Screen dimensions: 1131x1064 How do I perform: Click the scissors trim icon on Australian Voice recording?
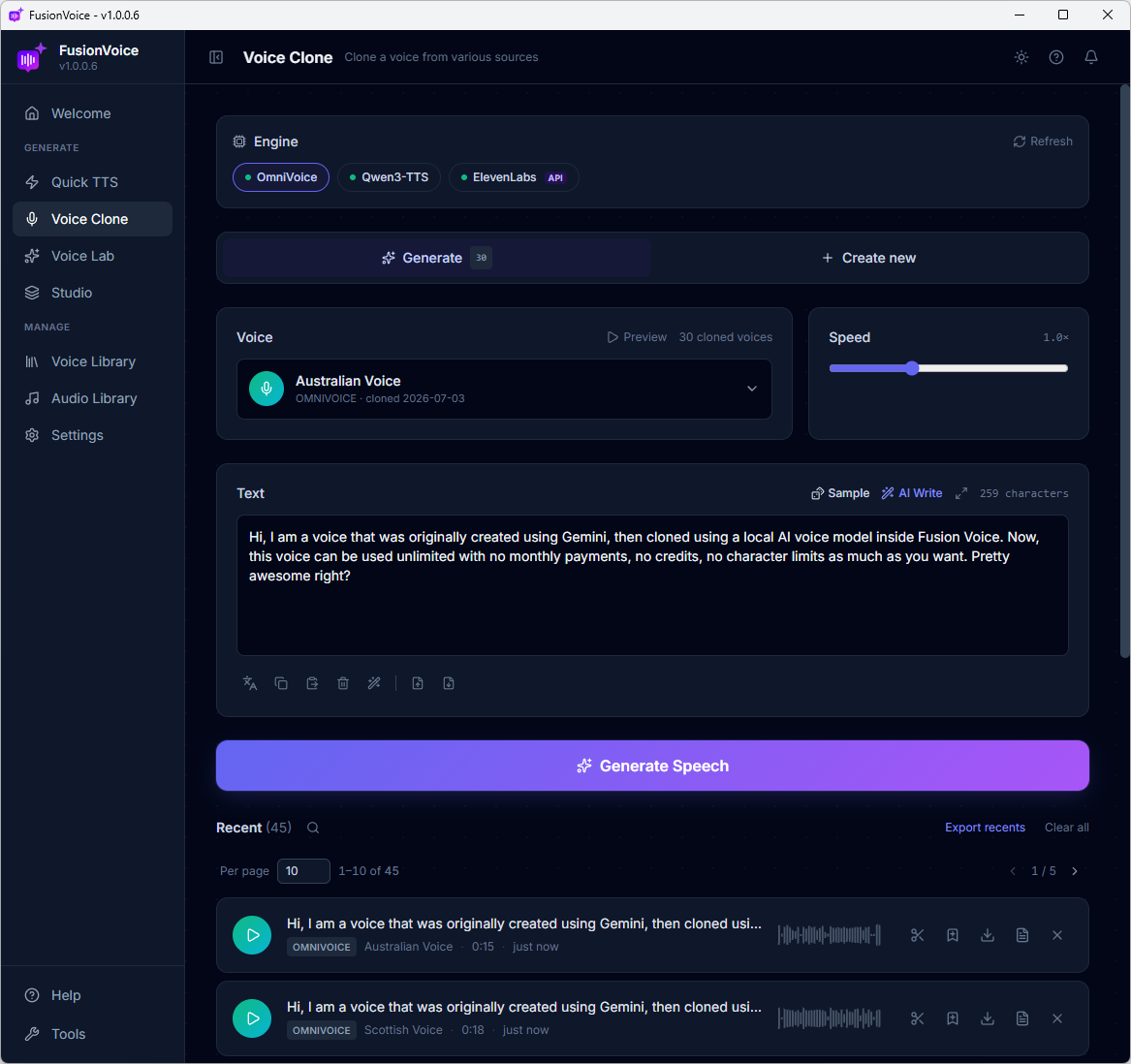(x=917, y=935)
